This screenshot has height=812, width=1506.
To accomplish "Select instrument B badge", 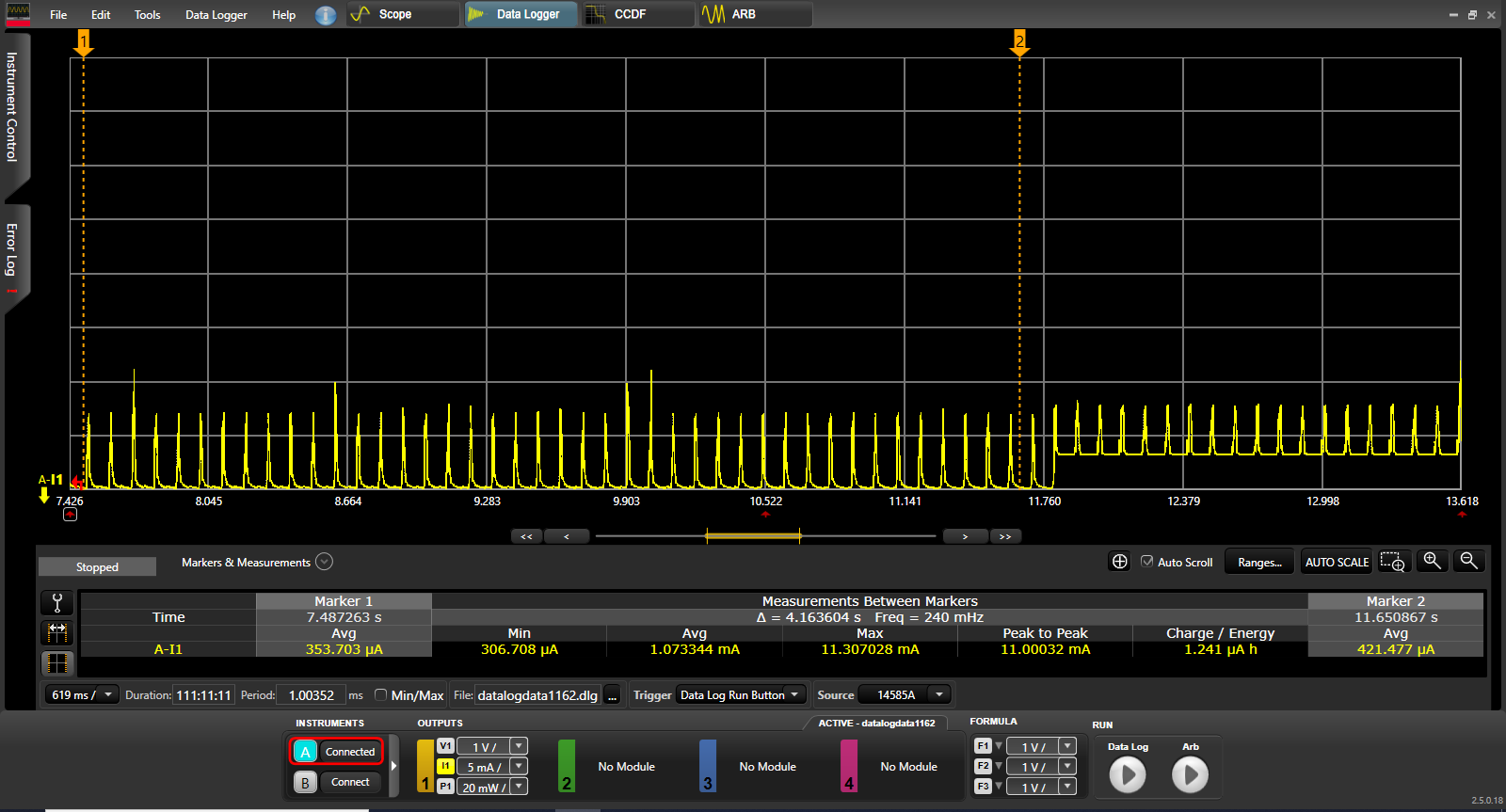I will point(305,782).
